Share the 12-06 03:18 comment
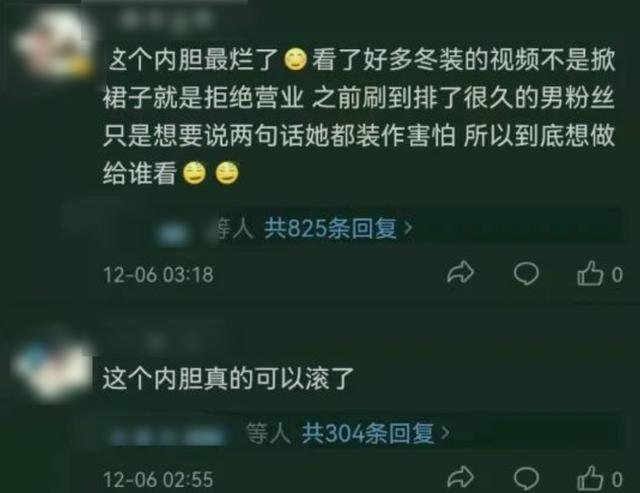 tap(460, 273)
